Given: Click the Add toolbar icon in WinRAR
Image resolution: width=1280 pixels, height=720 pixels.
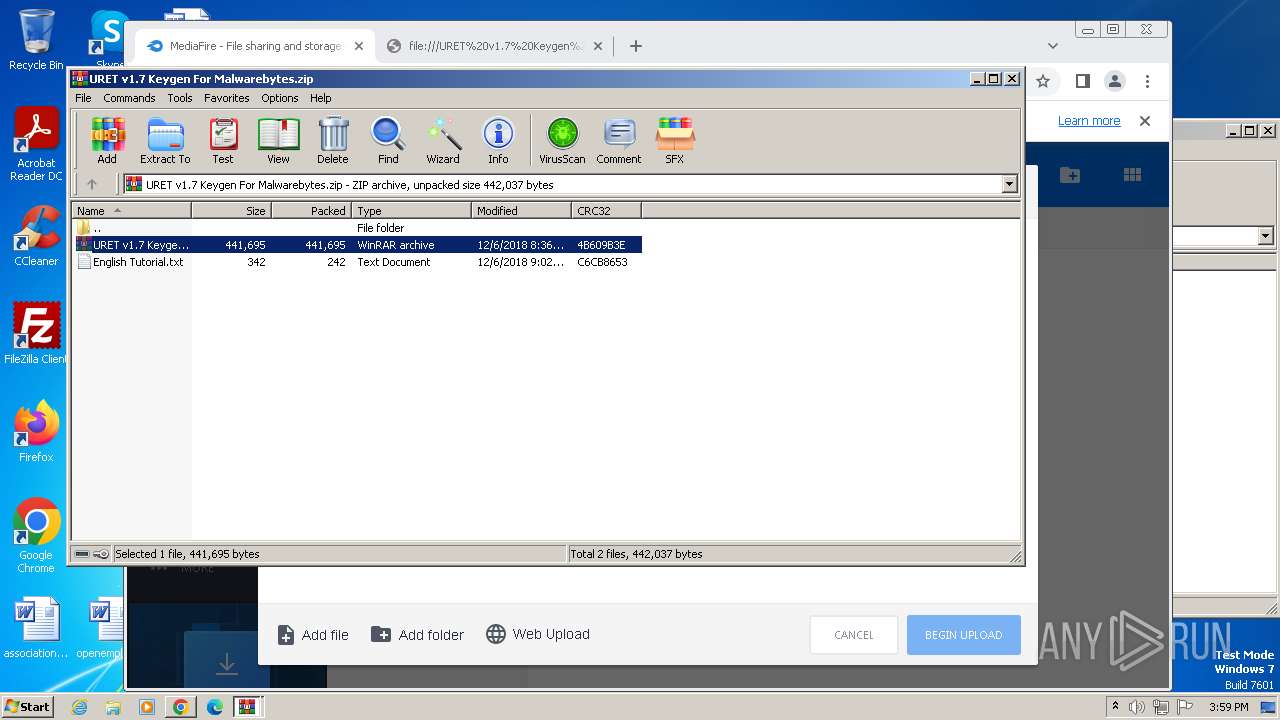Looking at the screenshot, I should tap(107, 140).
